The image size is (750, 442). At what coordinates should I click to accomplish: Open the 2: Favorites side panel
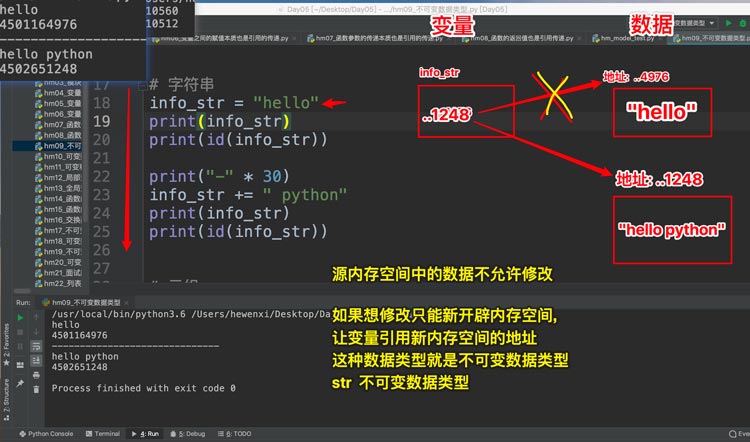(6, 344)
